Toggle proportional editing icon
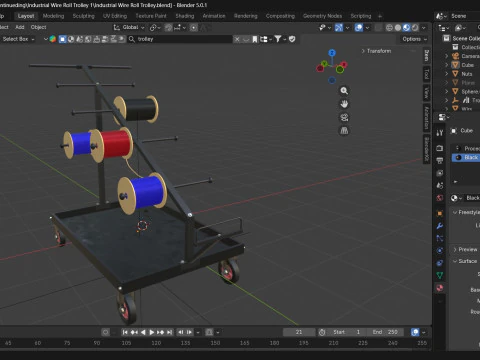 click(194, 27)
